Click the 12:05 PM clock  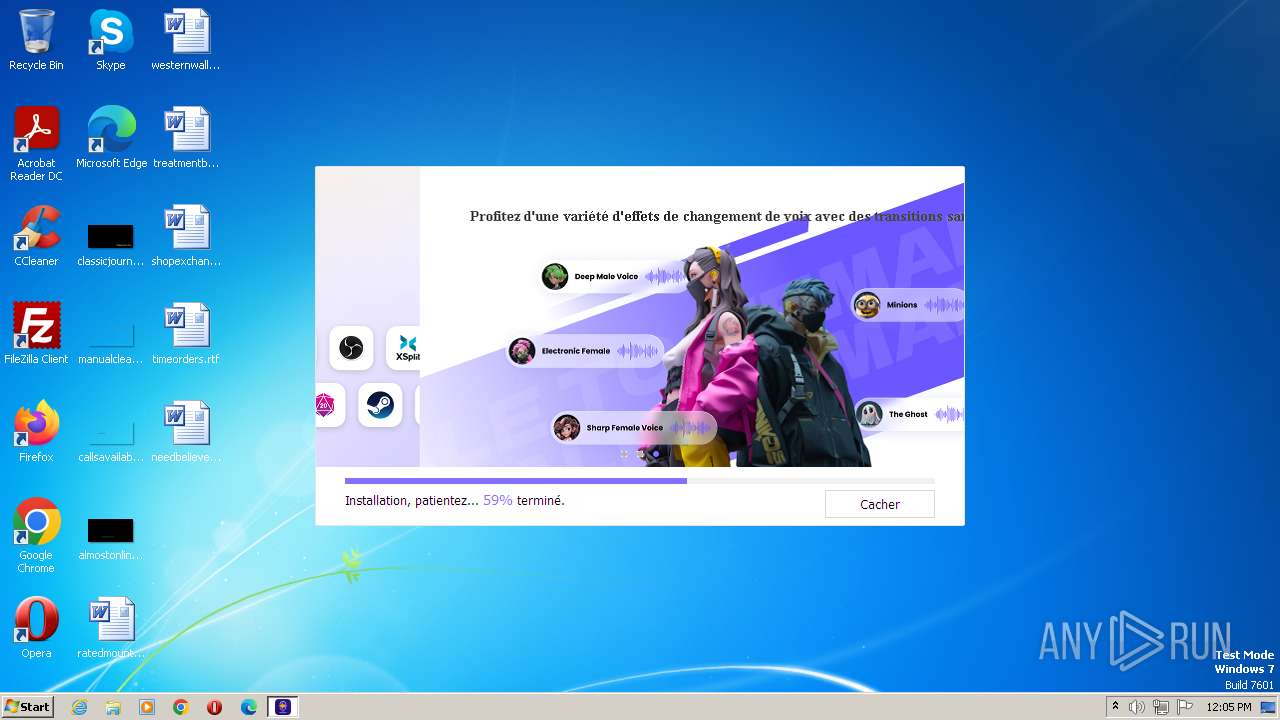tap(1229, 707)
